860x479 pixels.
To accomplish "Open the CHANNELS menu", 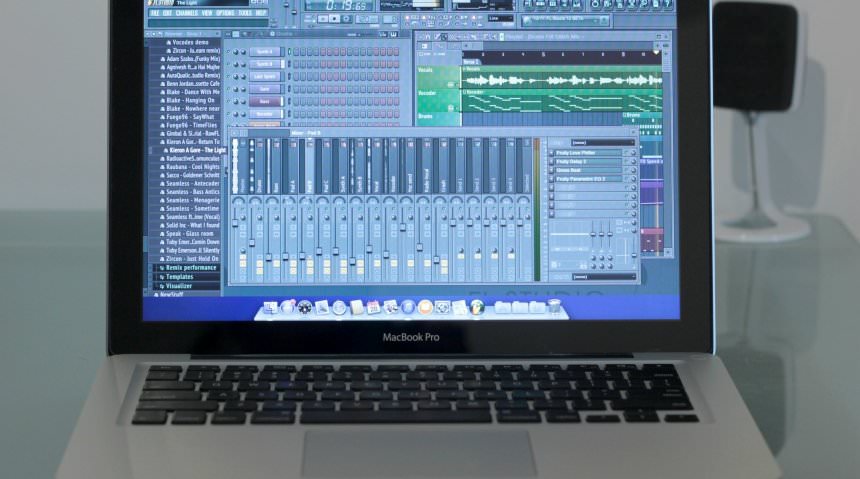I will tap(186, 13).
